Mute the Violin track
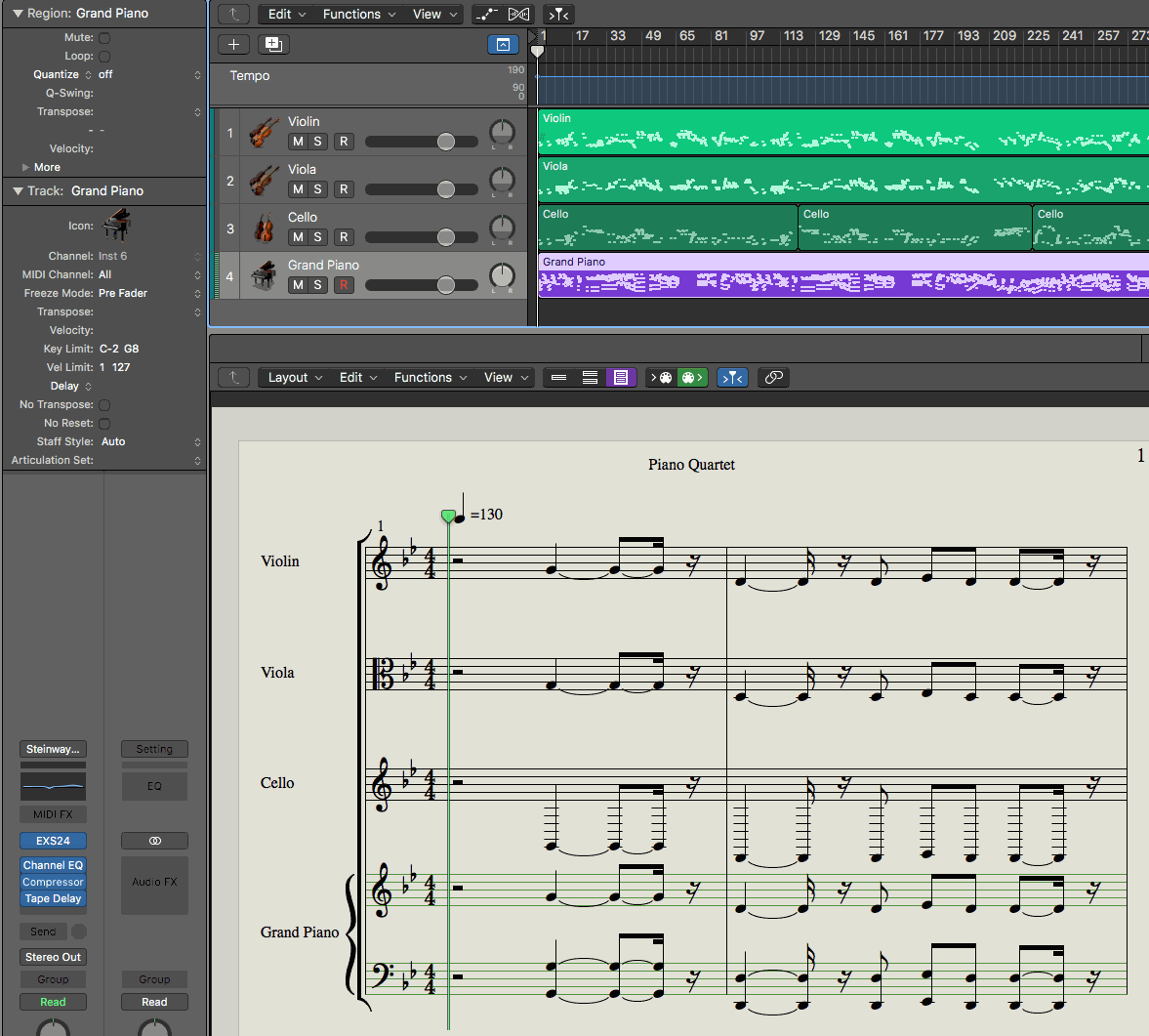Screen dimensions: 1149x1036 [298, 142]
